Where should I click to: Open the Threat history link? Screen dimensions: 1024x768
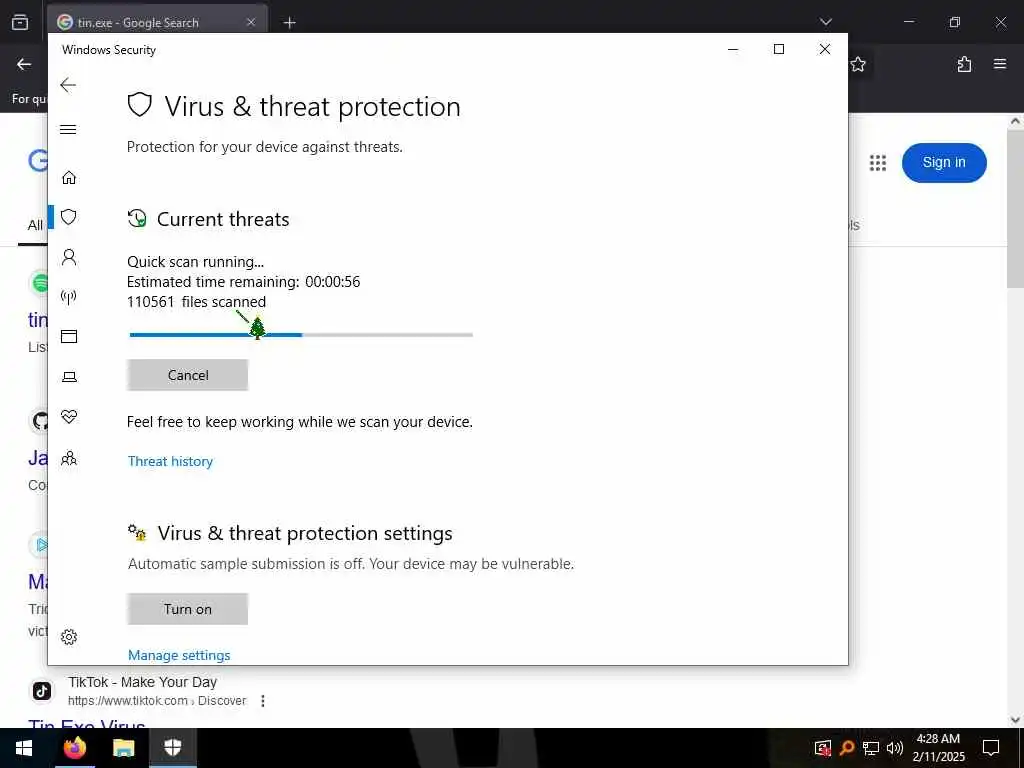(170, 461)
